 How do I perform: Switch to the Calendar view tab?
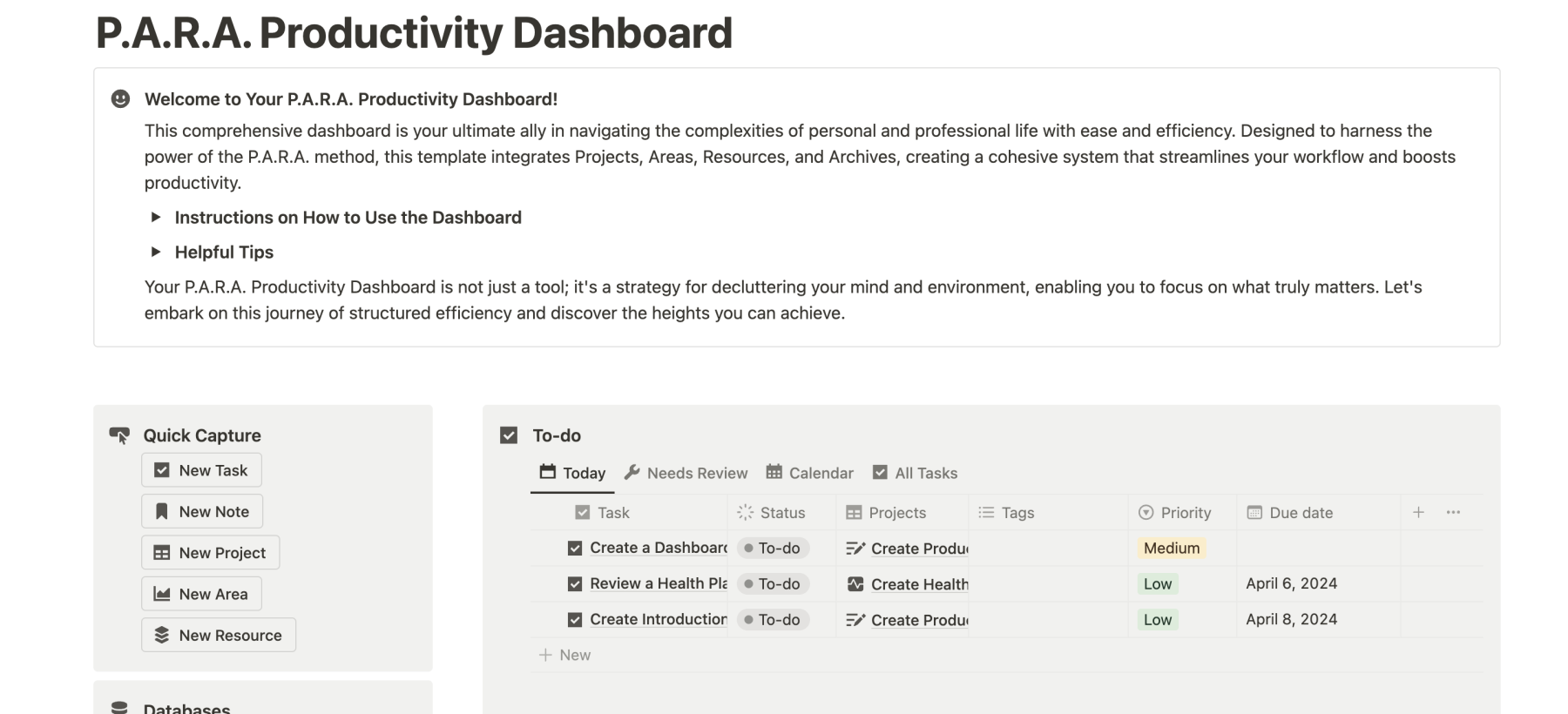pos(810,473)
